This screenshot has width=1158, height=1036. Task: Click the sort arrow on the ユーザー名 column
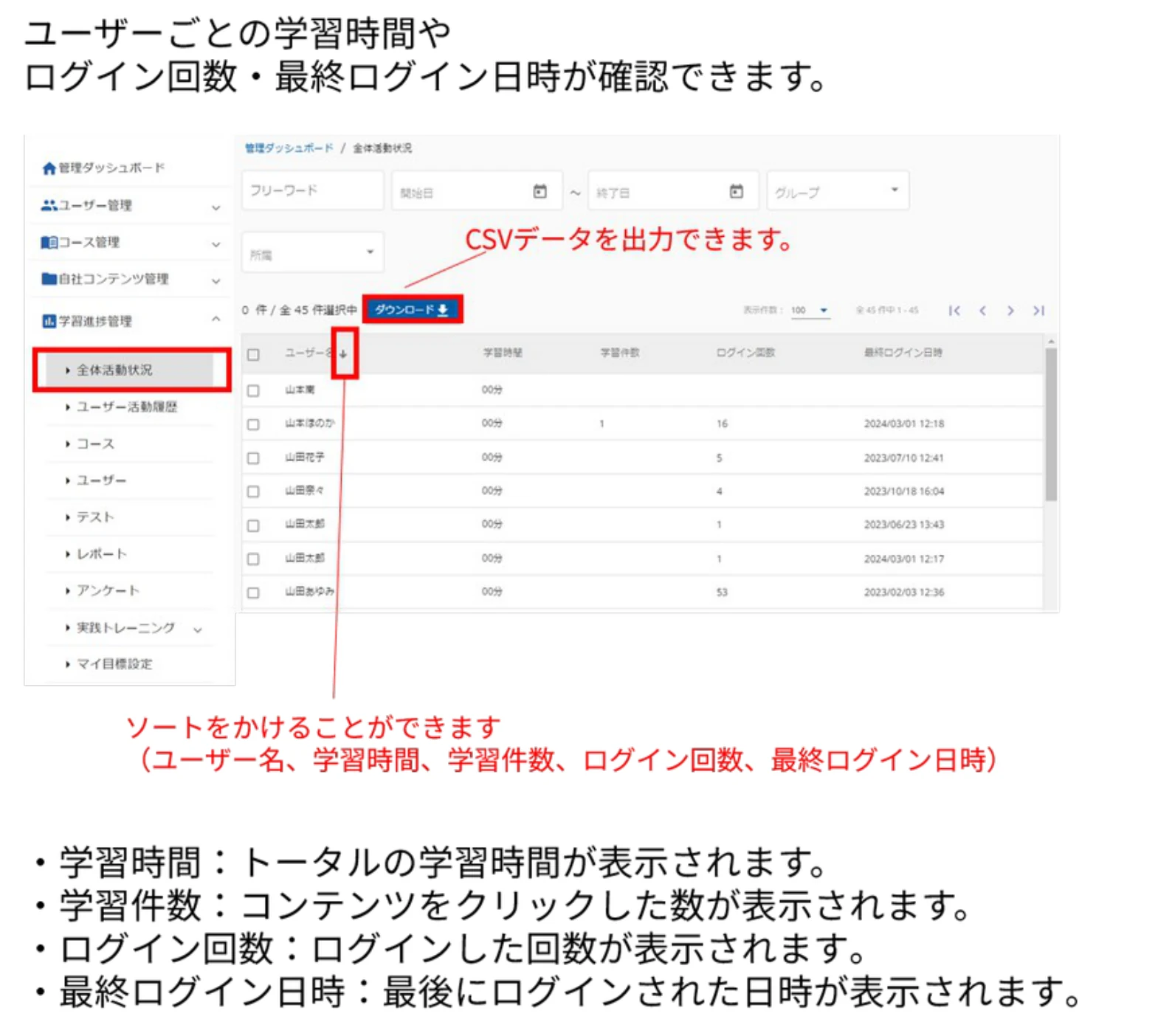pyautogui.click(x=343, y=353)
